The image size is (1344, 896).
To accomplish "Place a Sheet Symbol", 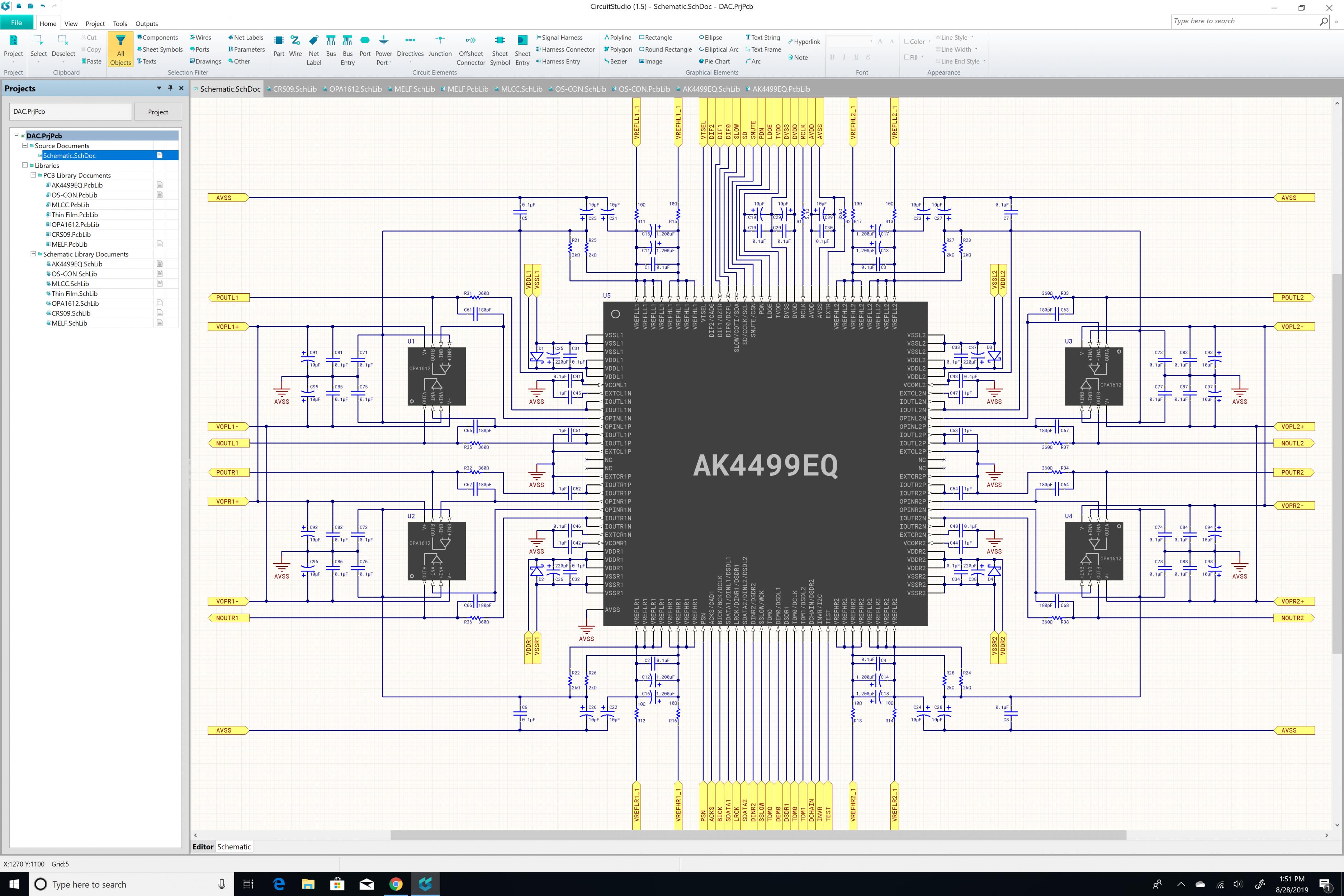I will pos(500,50).
